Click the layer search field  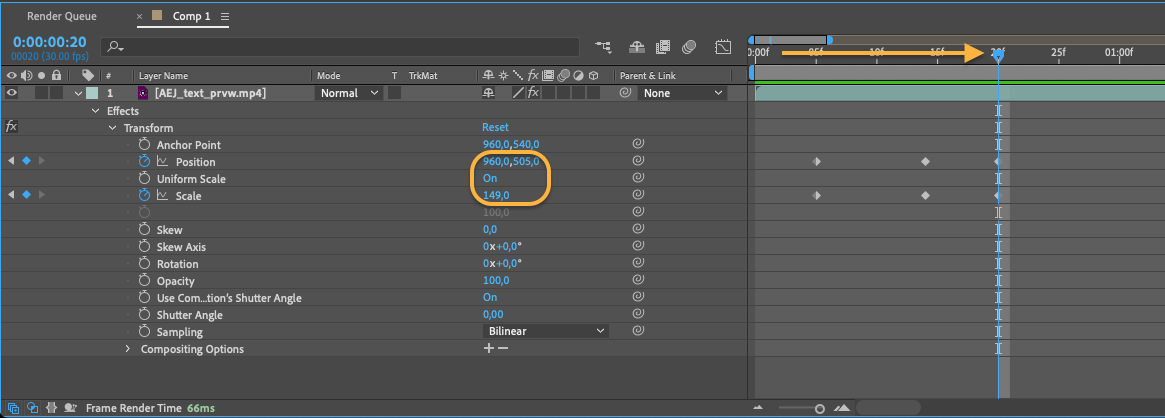click(x=340, y=47)
